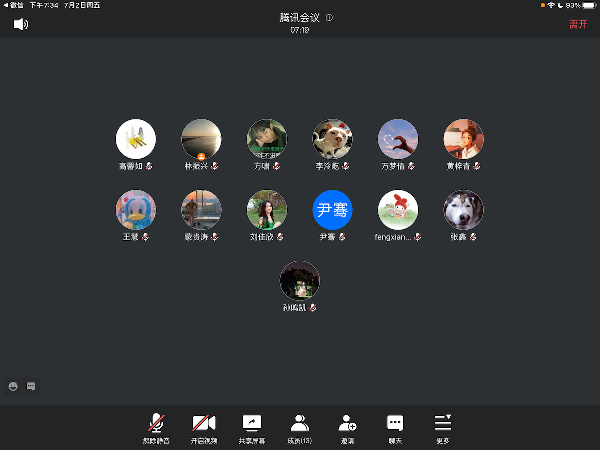The width and height of the screenshot is (600, 450).
Task: Unmute the microphone in the bottom toolbar
Action: pos(156,427)
